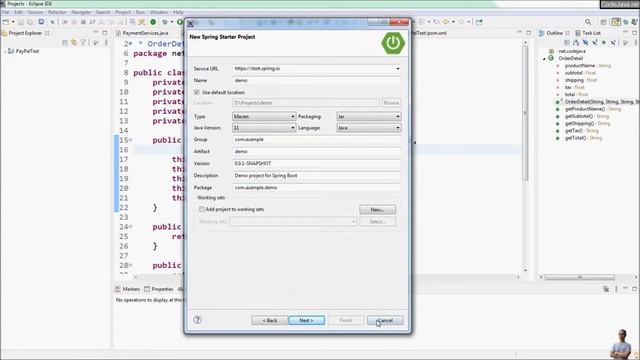Click the Artifact input field
The width and height of the screenshot is (640, 360).
(x=317, y=151)
